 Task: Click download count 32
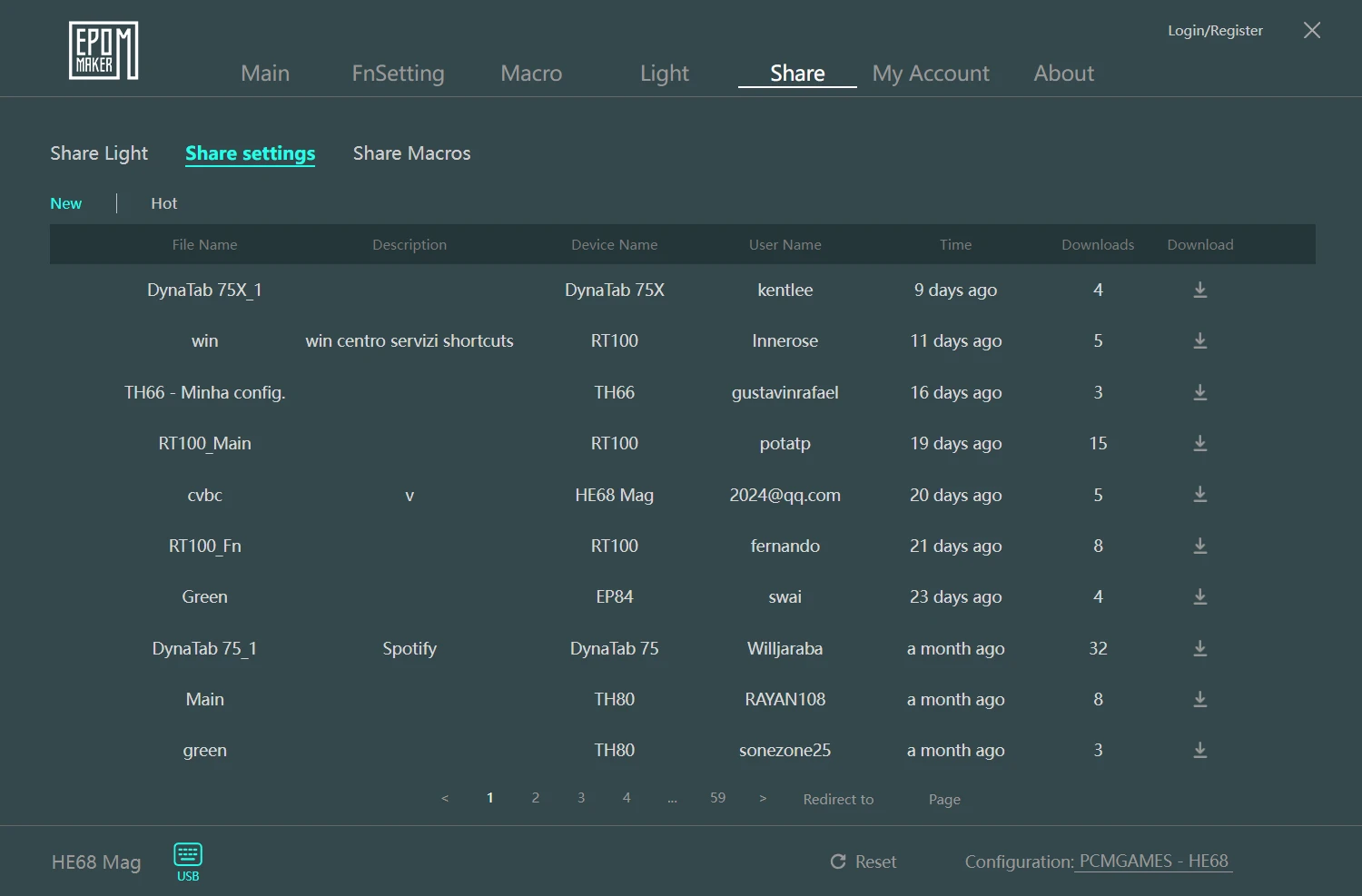(x=1098, y=648)
